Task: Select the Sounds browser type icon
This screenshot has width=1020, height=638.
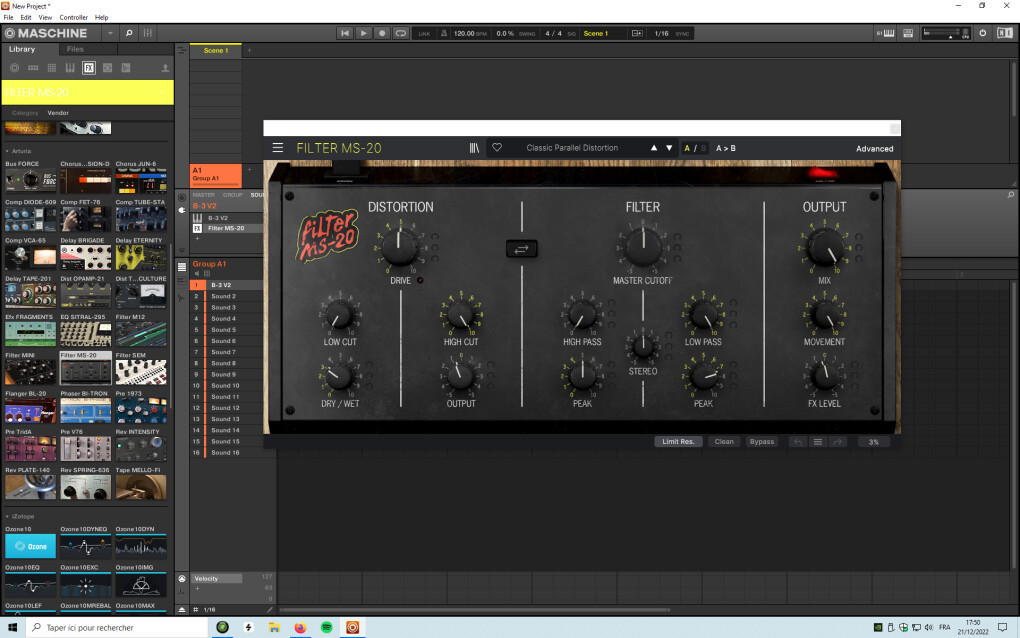Action: click(x=51, y=68)
